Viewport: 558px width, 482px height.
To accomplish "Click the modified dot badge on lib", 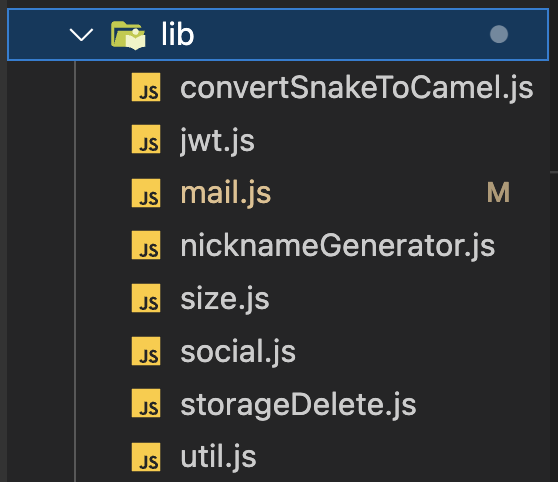I will click(499, 34).
